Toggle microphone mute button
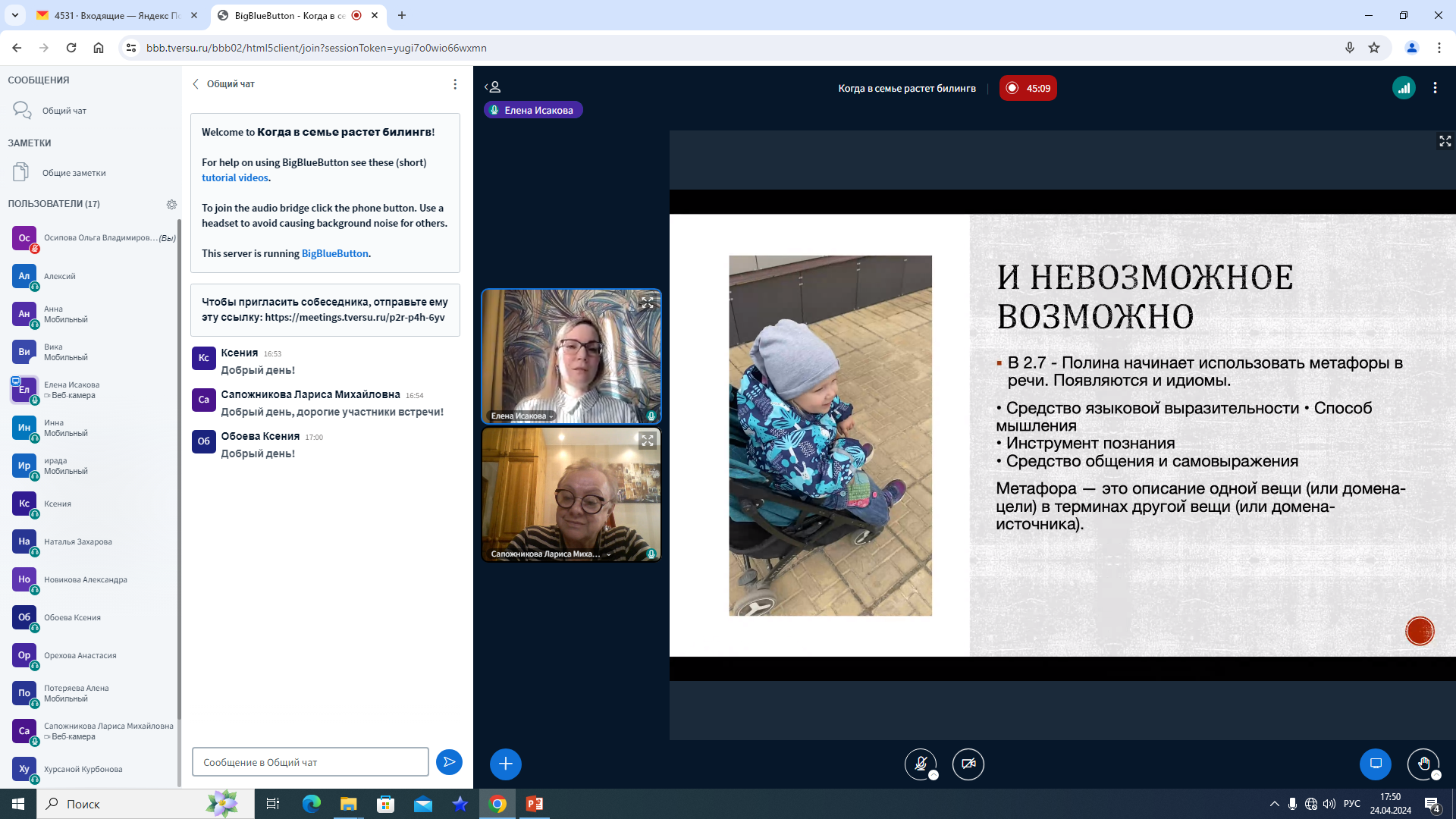Screen dimensions: 1456x819 (921, 764)
